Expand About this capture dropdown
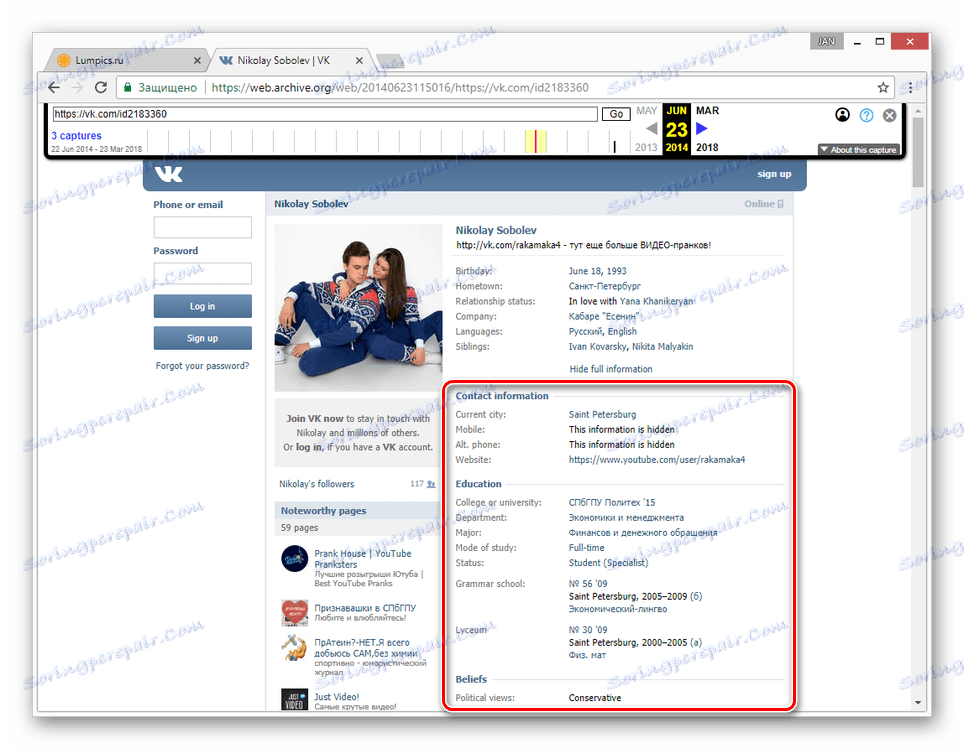Viewport: 964px width, 749px height. 858,149
